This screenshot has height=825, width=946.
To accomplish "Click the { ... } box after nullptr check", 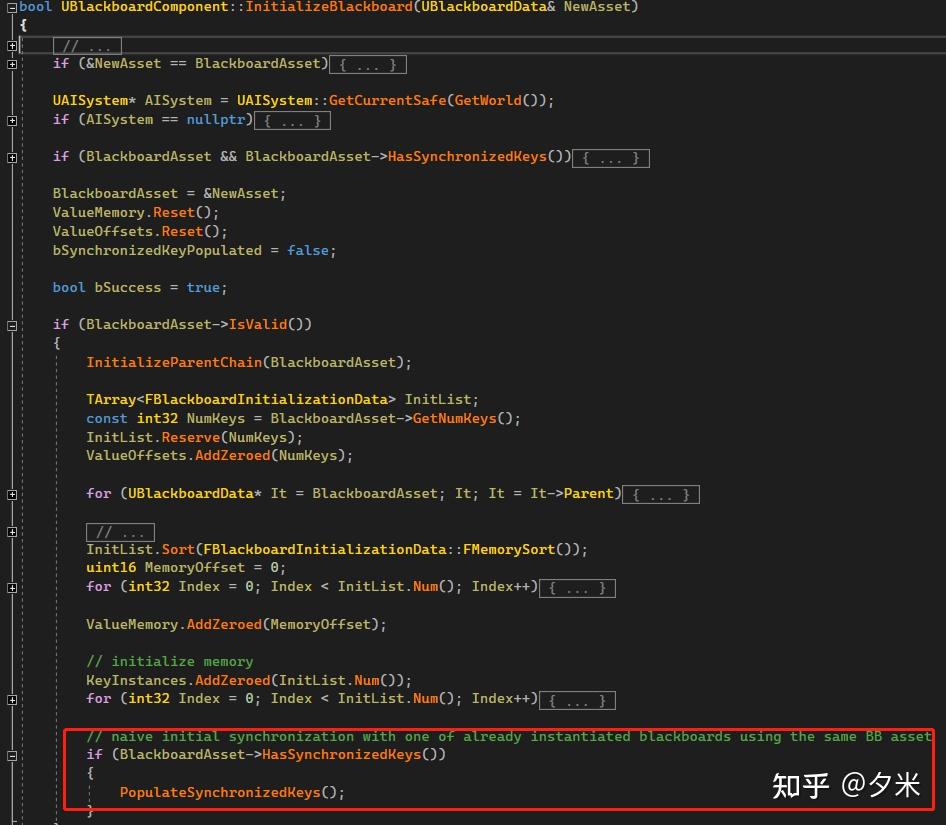I will click(292, 121).
